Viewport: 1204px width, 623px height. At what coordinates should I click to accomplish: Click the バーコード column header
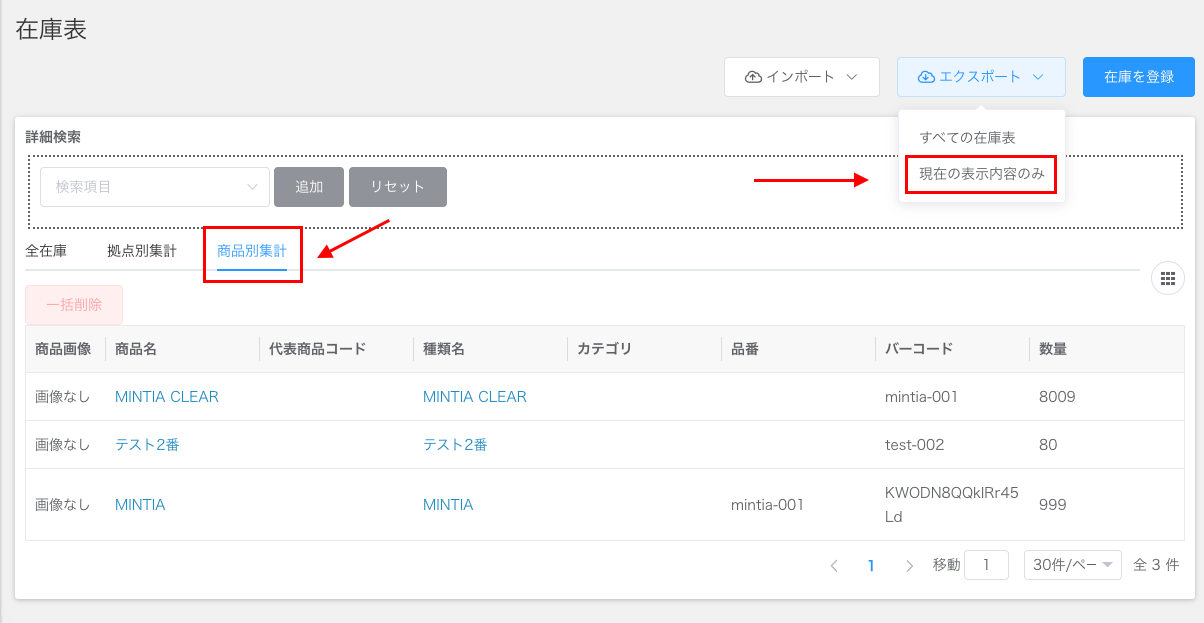919,349
